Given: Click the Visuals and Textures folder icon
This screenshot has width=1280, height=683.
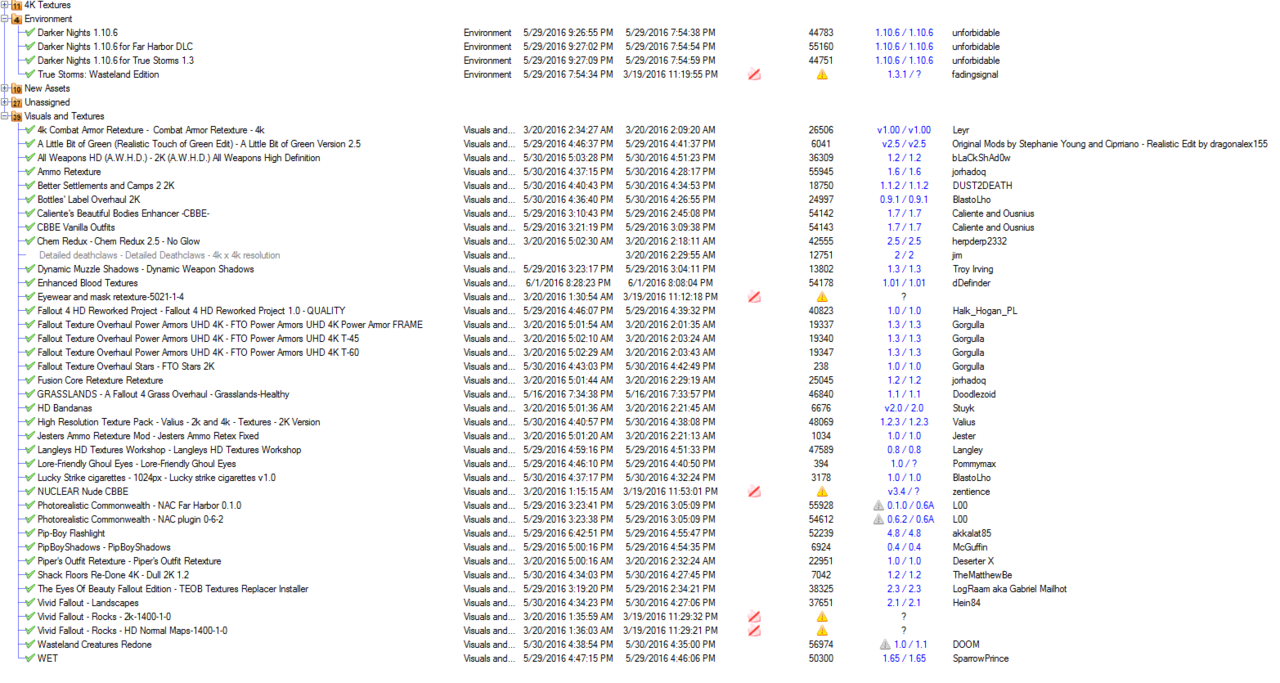Looking at the screenshot, I should pyautogui.click(x=16, y=116).
